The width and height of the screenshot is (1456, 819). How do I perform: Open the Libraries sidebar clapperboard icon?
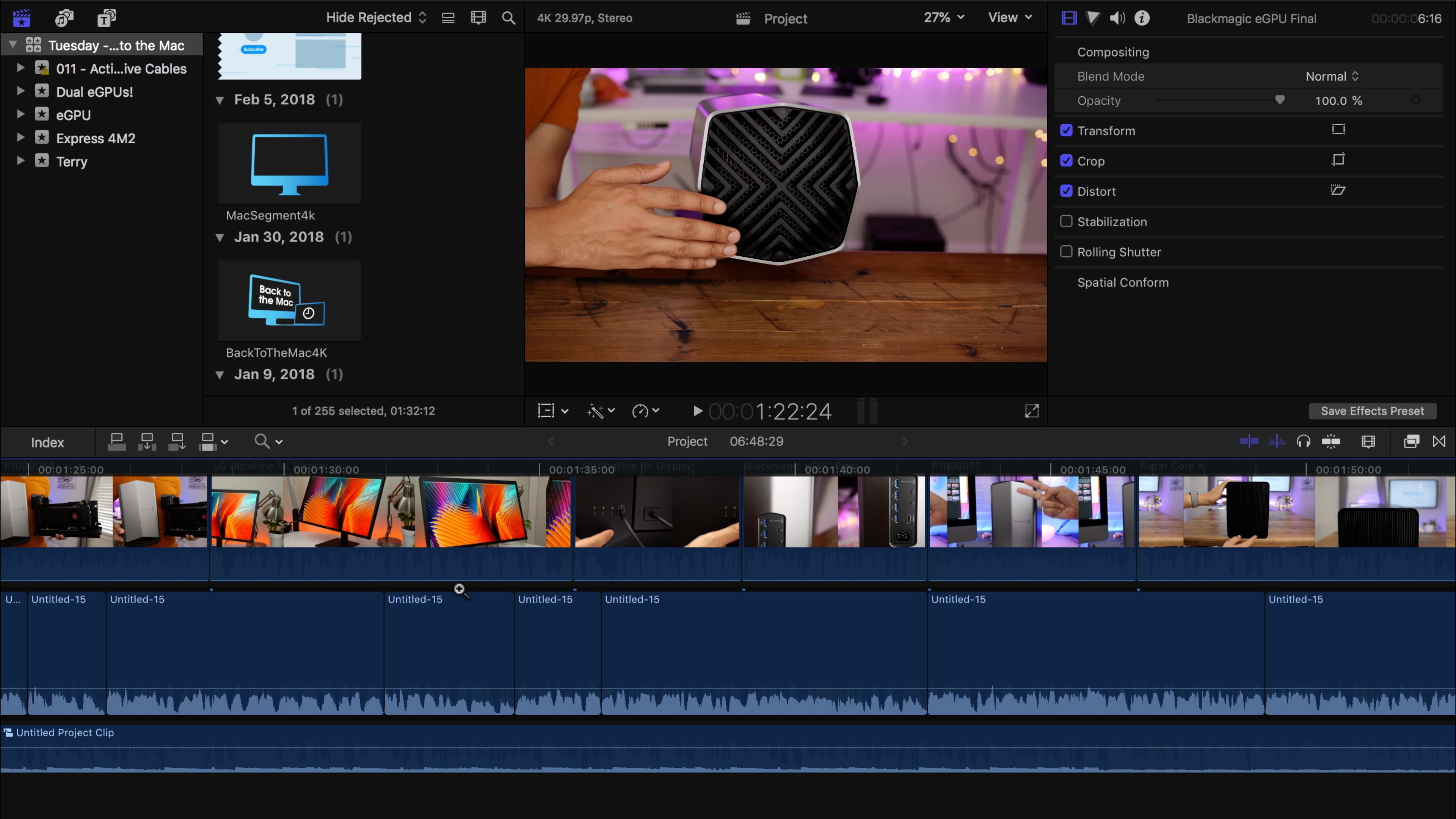pos(22,18)
